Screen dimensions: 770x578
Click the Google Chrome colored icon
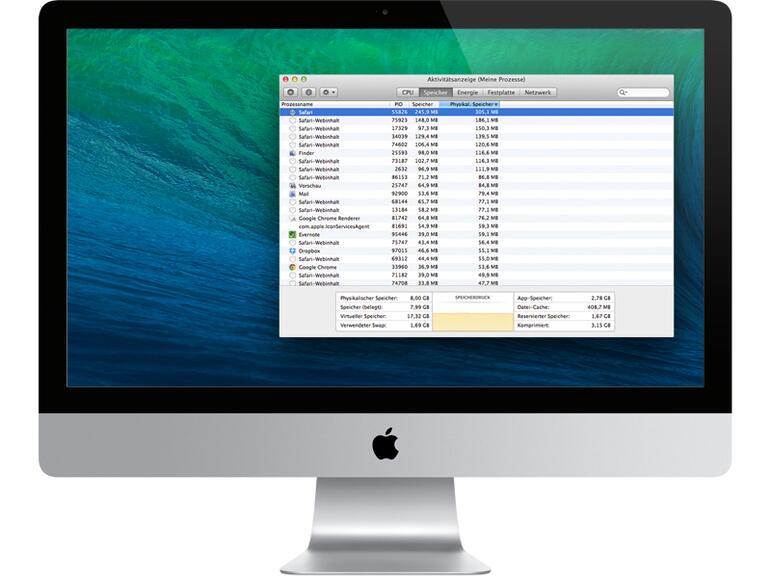293,267
